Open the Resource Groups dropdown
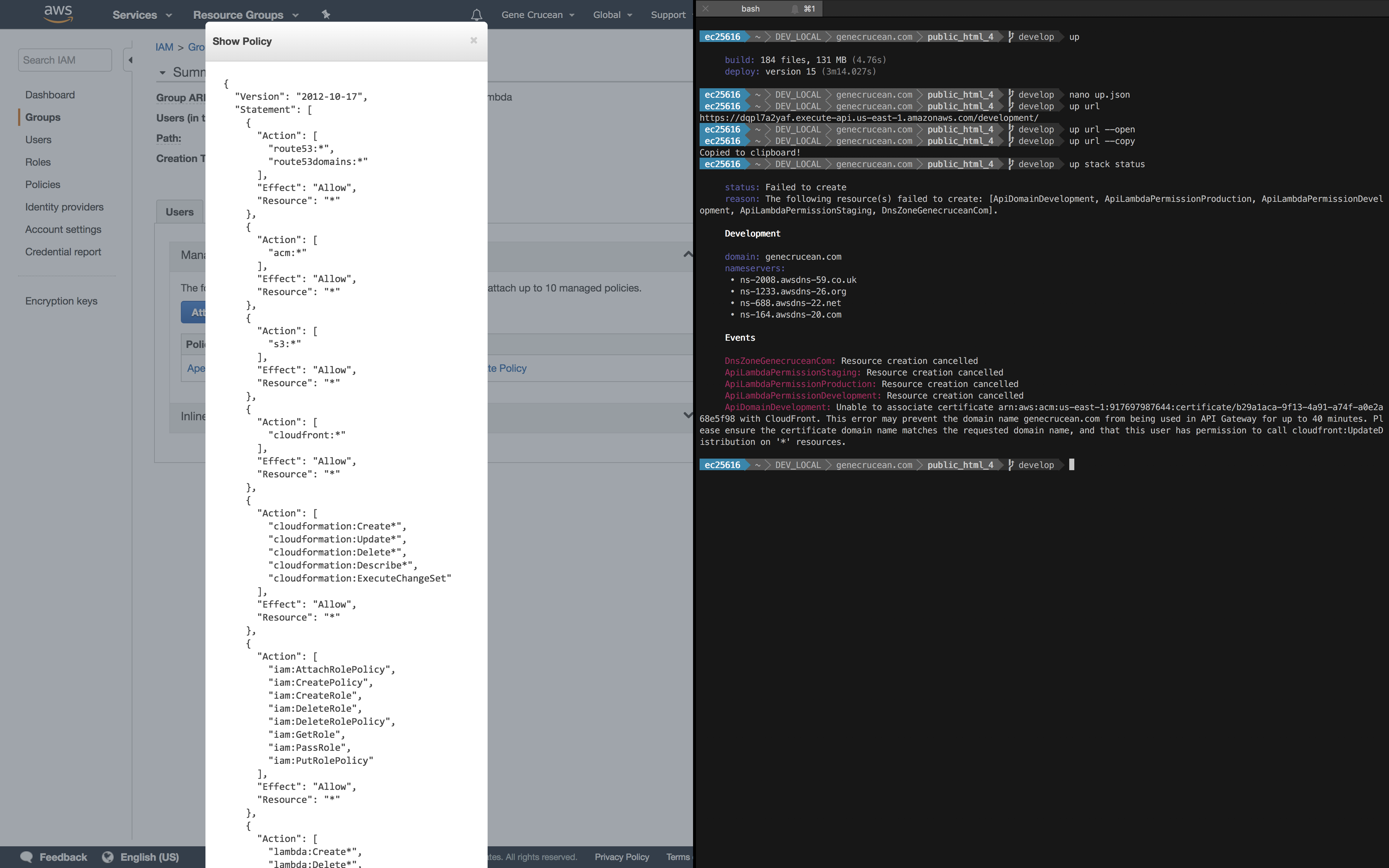The height and width of the screenshot is (868, 1389). [246, 15]
